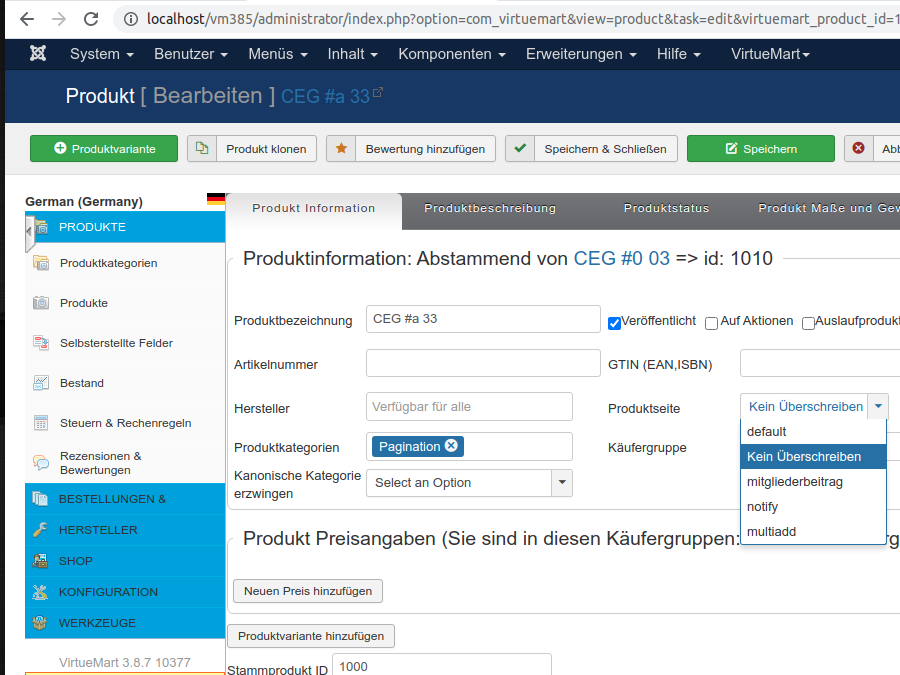Viewport: 900px width, 675px height.
Task: Click the Steuern & Rechenregeln calculator icon
Action: point(41,423)
